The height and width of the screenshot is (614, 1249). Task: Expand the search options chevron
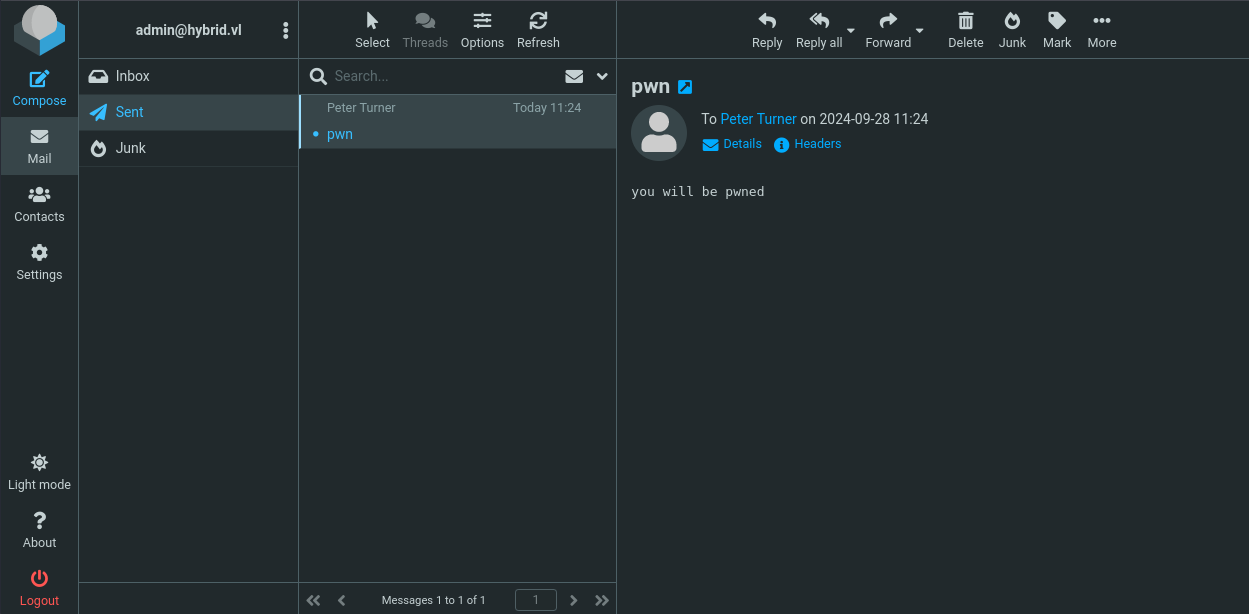(602, 76)
